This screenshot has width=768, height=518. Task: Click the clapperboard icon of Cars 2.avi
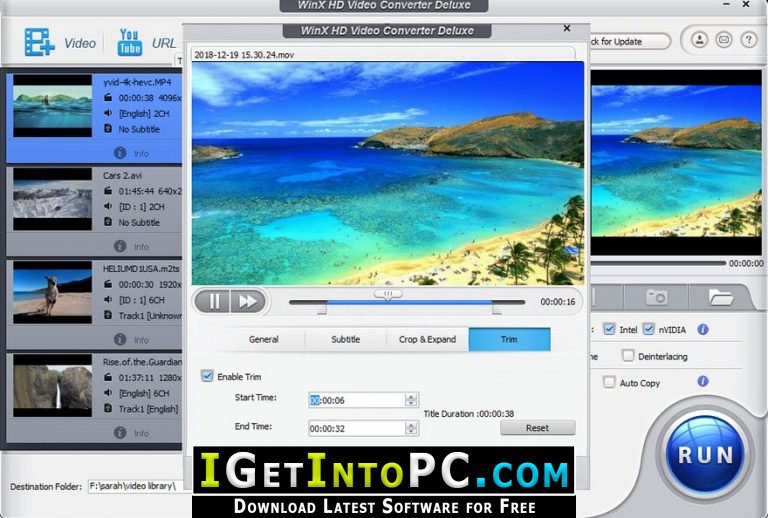[108, 191]
